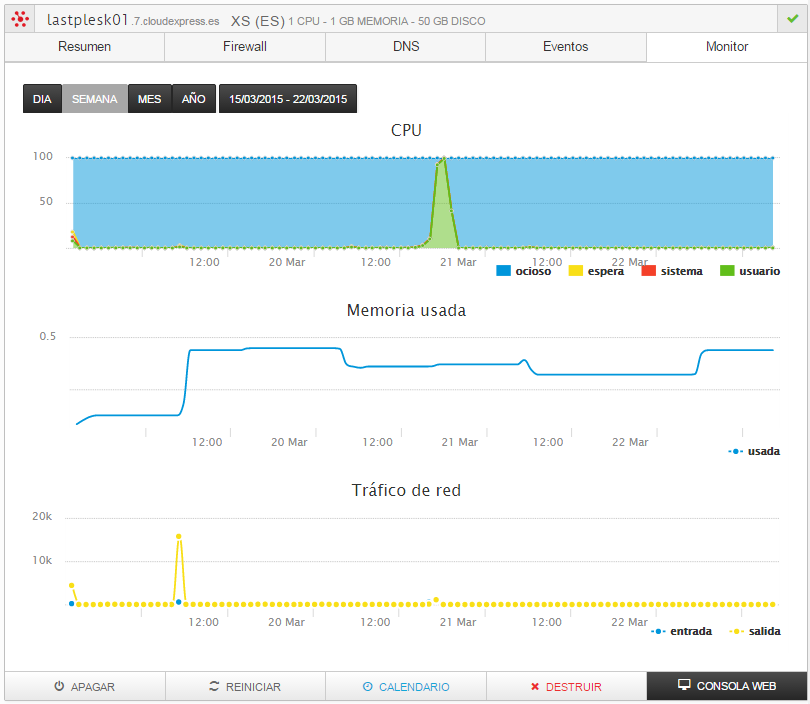Viewport: 810px width, 704px height.
Task: Launch the CONSOLA WEB
Action: click(727, 687)
